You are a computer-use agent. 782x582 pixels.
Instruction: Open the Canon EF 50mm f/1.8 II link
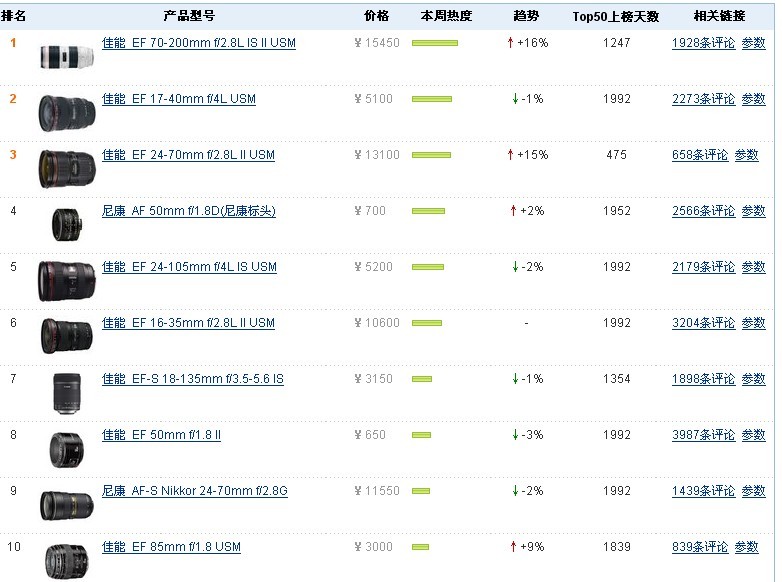(161, 435)
